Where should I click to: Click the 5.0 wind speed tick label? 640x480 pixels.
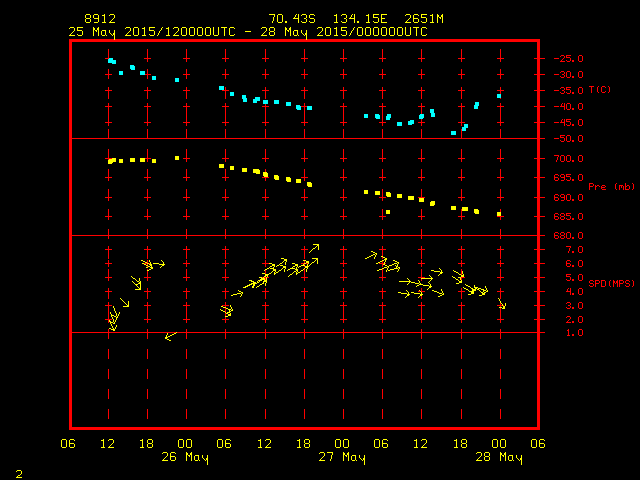(x=574, y=278)
